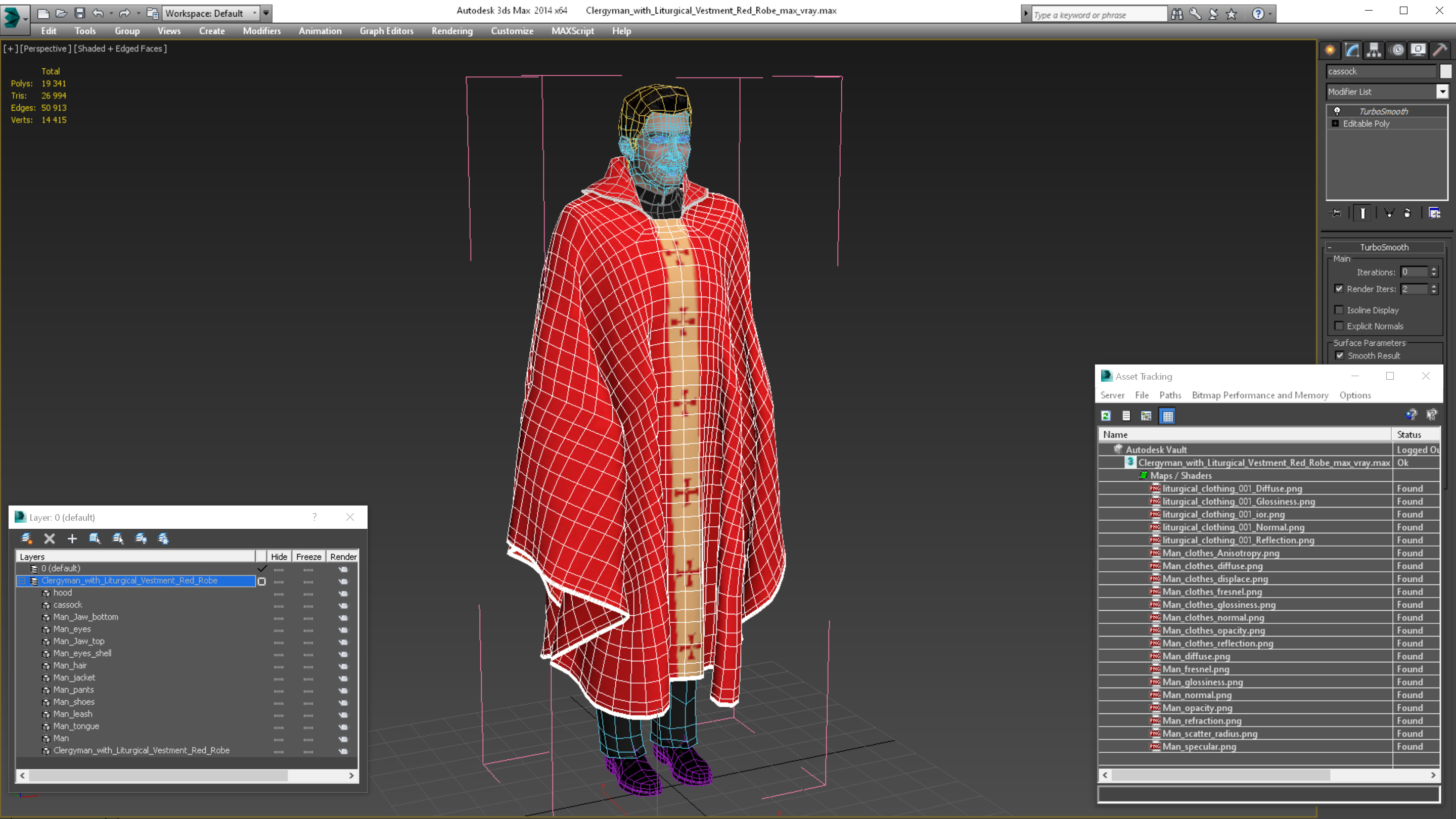1456x819 pixels.
Task: Expand the Editable Poly sub-object tree
Action: pos(1336,124)
